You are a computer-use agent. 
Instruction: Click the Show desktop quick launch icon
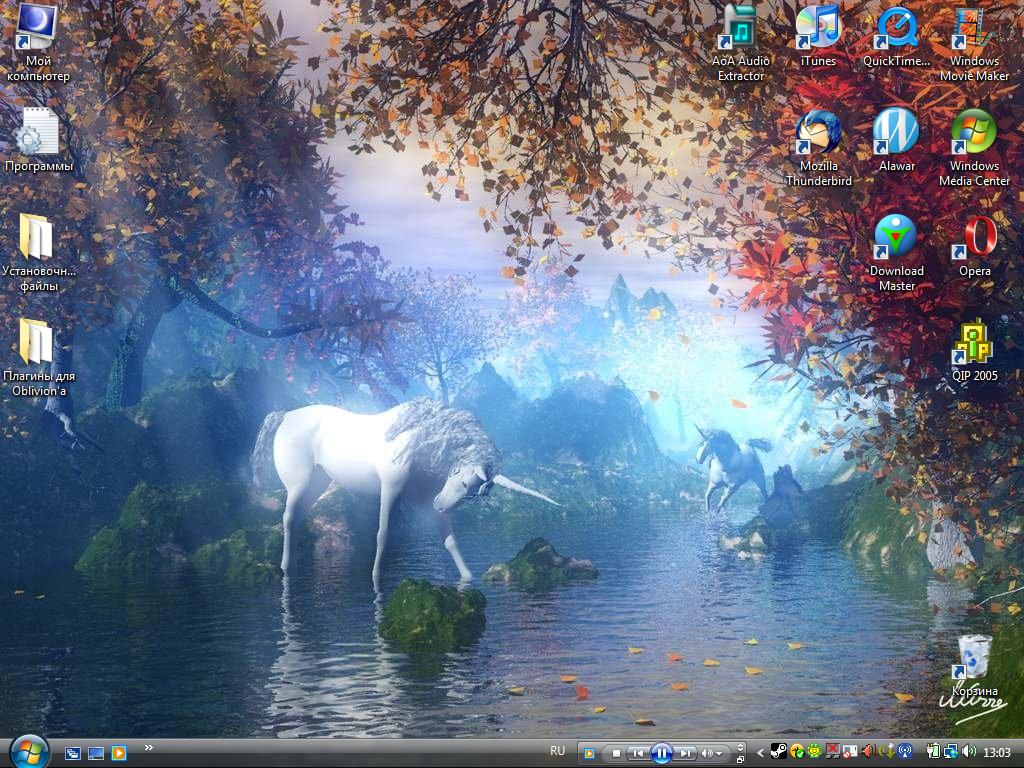click(96, 753)
